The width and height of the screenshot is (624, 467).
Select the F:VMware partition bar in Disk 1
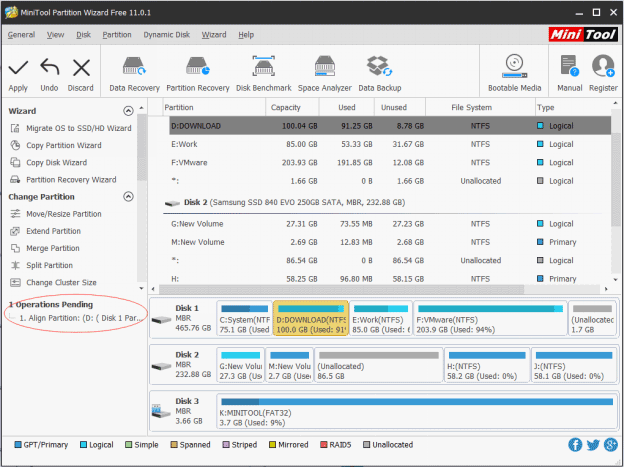coord(489,319)
